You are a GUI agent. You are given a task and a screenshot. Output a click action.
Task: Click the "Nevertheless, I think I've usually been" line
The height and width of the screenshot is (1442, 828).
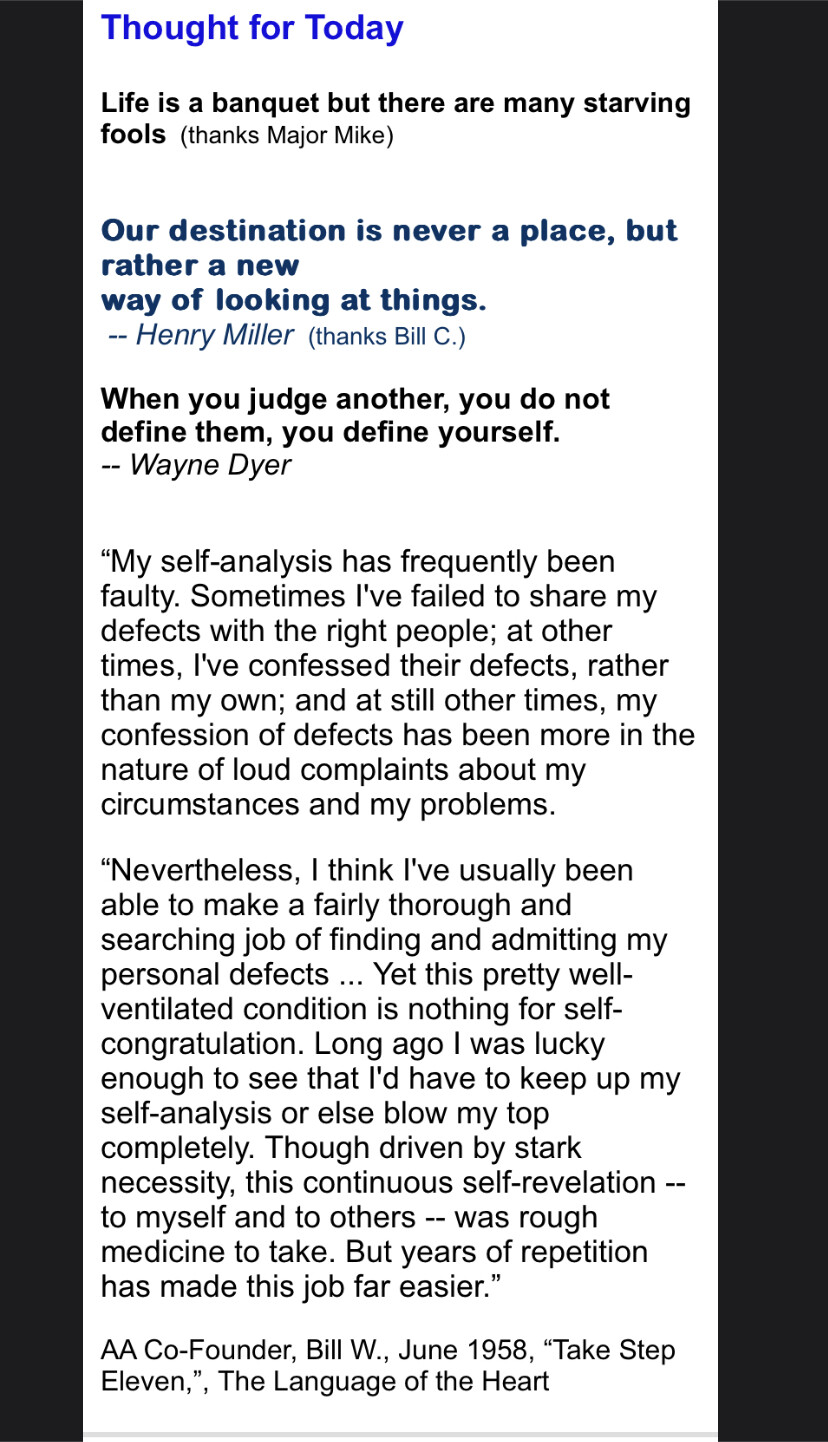click(x=367, y=870)
